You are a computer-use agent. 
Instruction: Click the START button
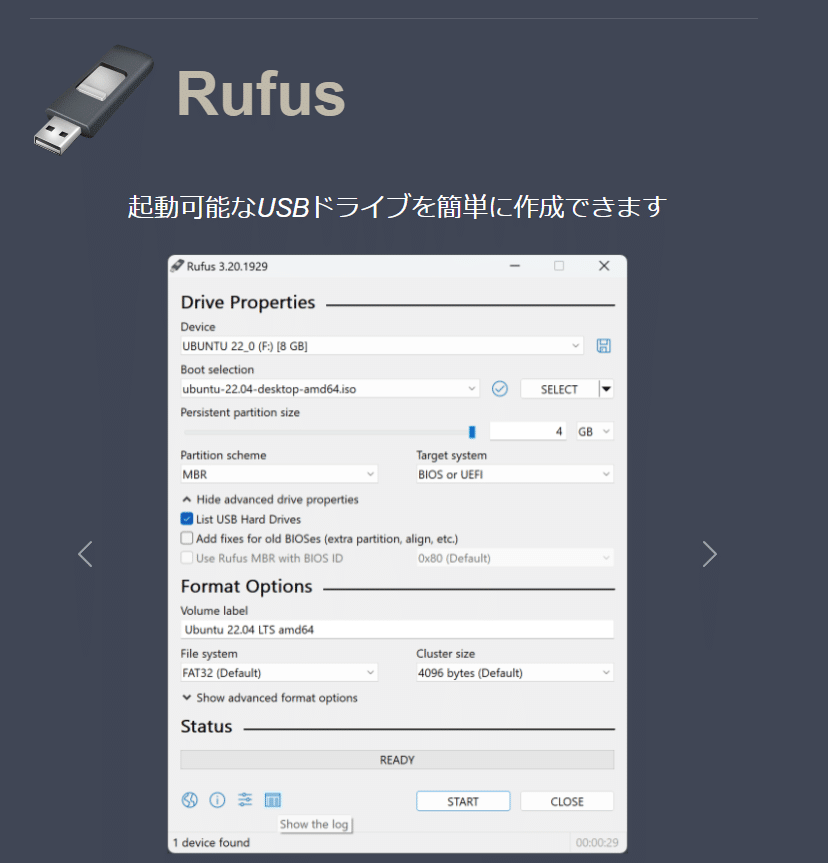coord(463,801)
